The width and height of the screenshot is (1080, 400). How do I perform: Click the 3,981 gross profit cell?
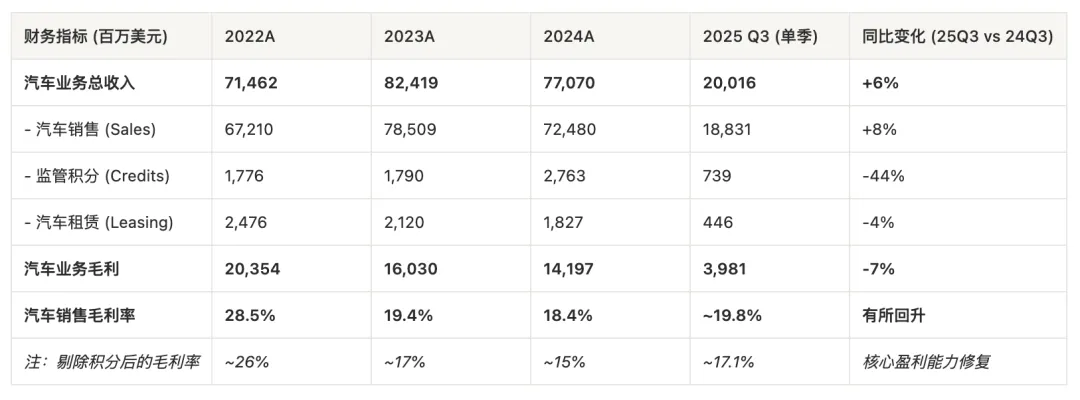click(x=723, y=269)
